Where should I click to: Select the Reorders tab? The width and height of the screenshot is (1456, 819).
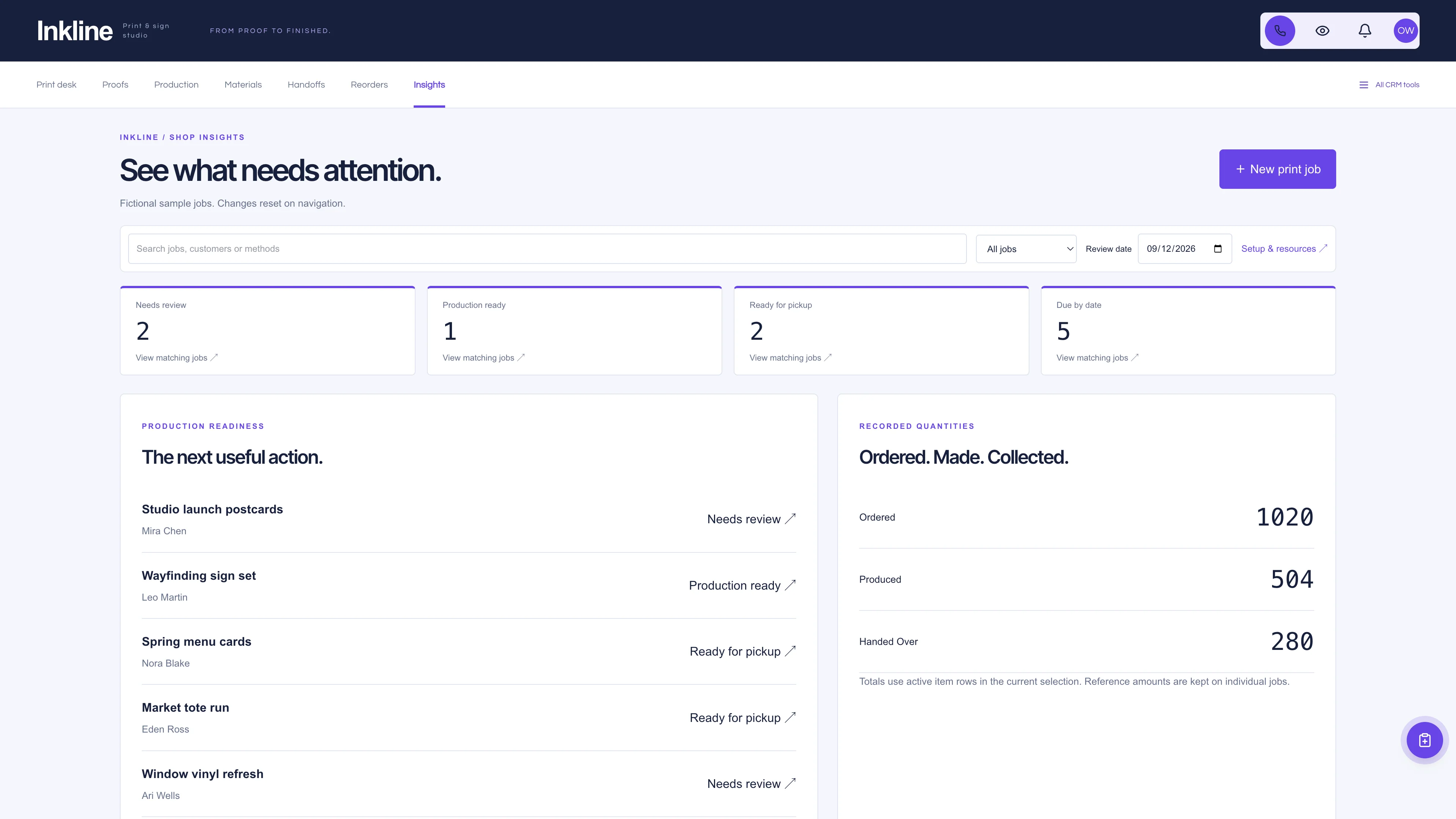tap(369, 85)
